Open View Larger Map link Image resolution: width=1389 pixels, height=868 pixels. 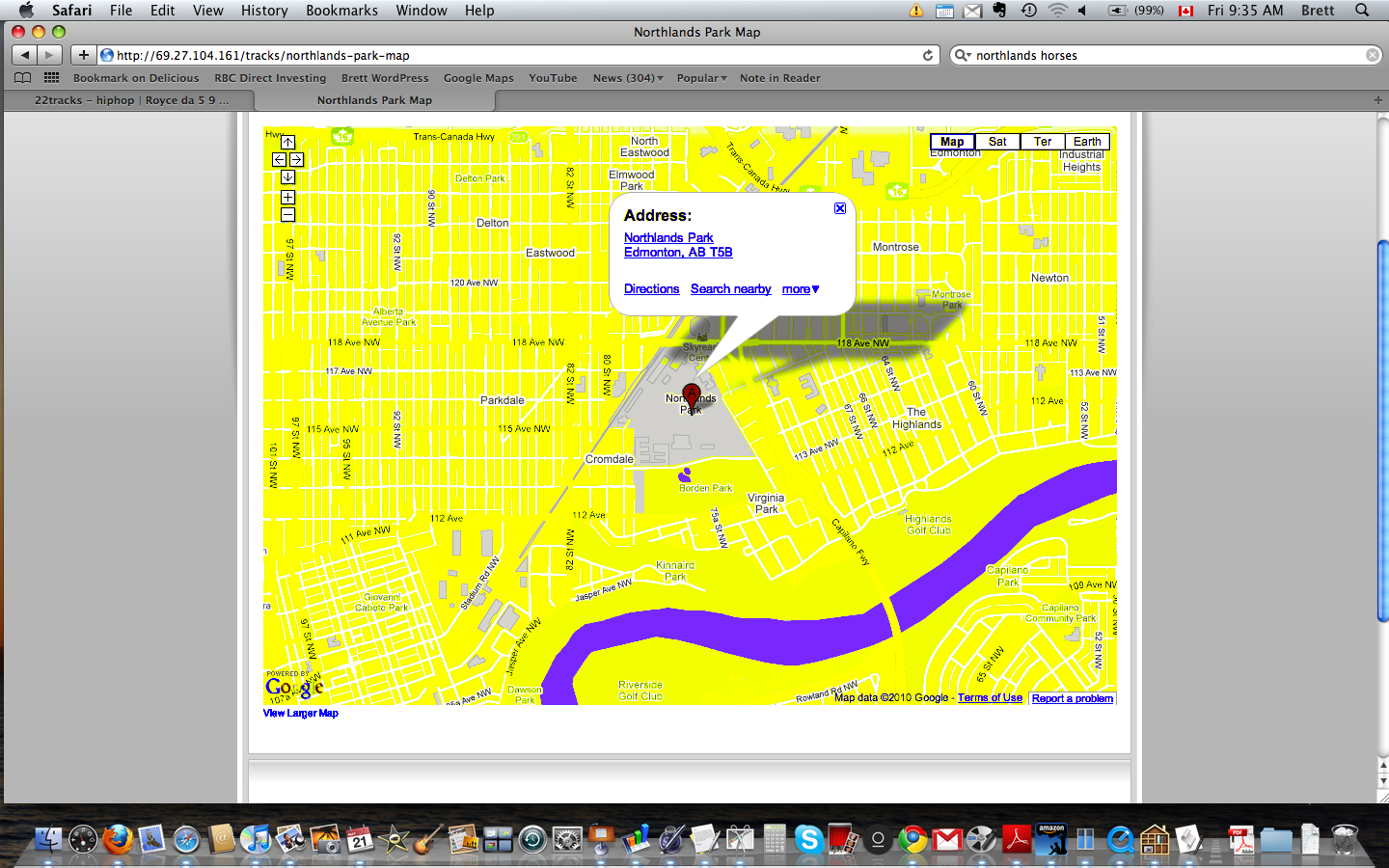coord(301,714)
